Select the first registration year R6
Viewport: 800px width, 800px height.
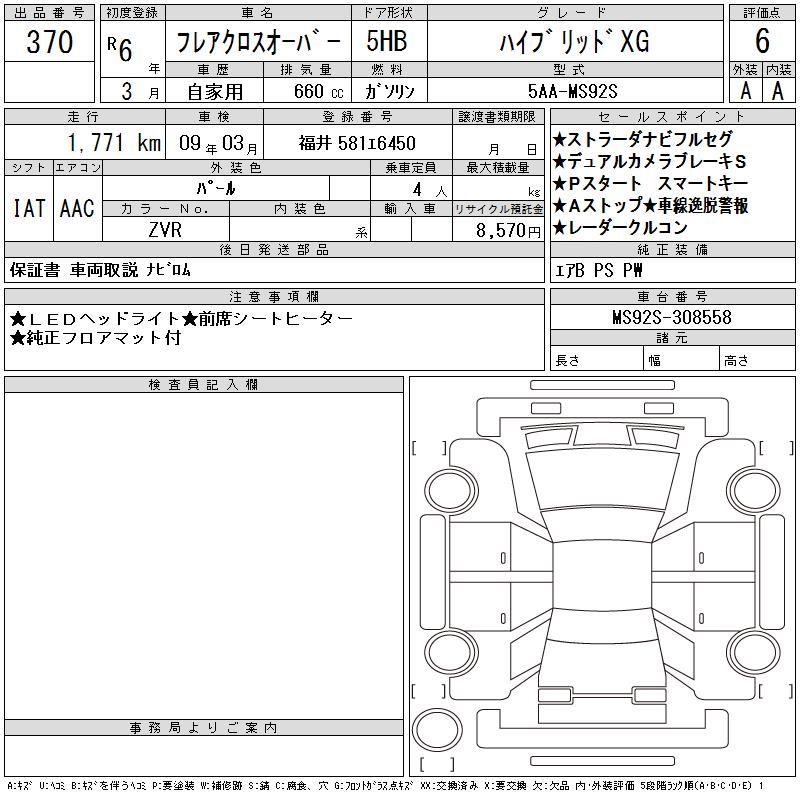[x=120, y=49]
